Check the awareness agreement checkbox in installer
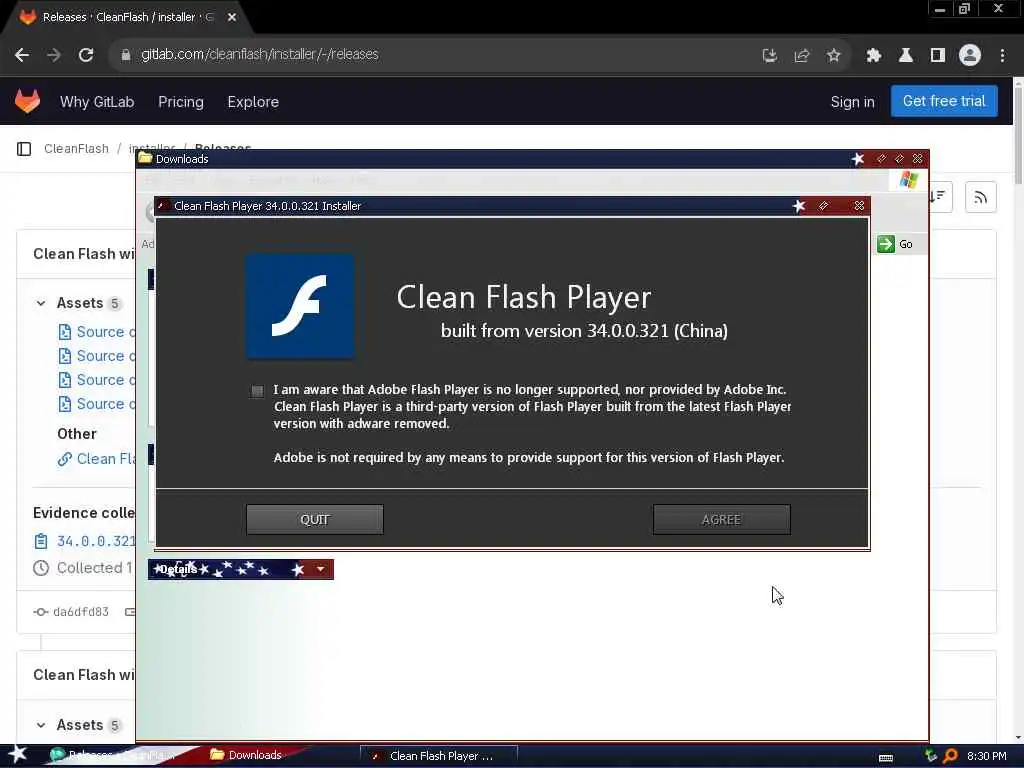Screen dimensions: 1024x768 coord(257,391)
